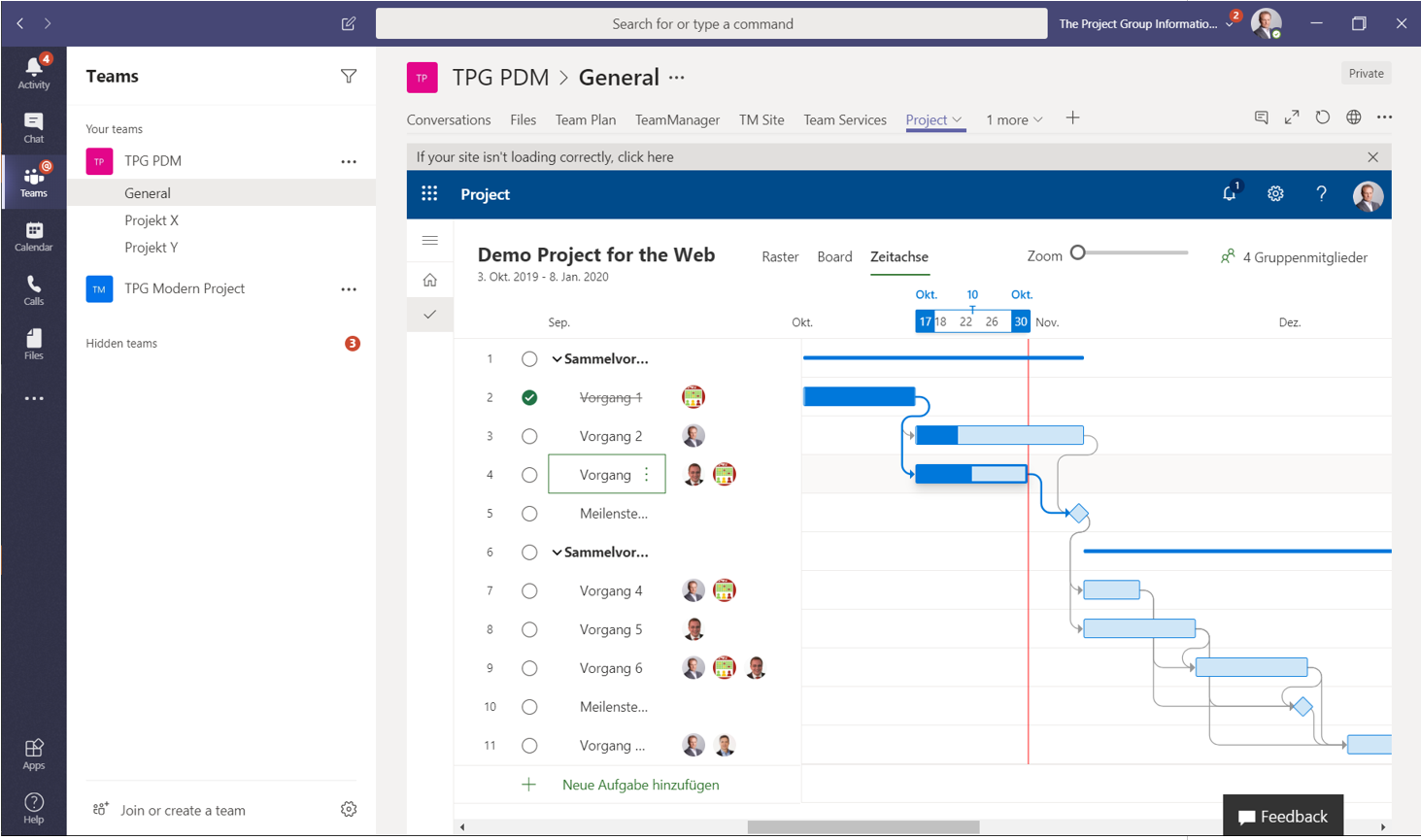Mark Vorgang 5 as complete
1421x840 pixels.
point(529,628)
